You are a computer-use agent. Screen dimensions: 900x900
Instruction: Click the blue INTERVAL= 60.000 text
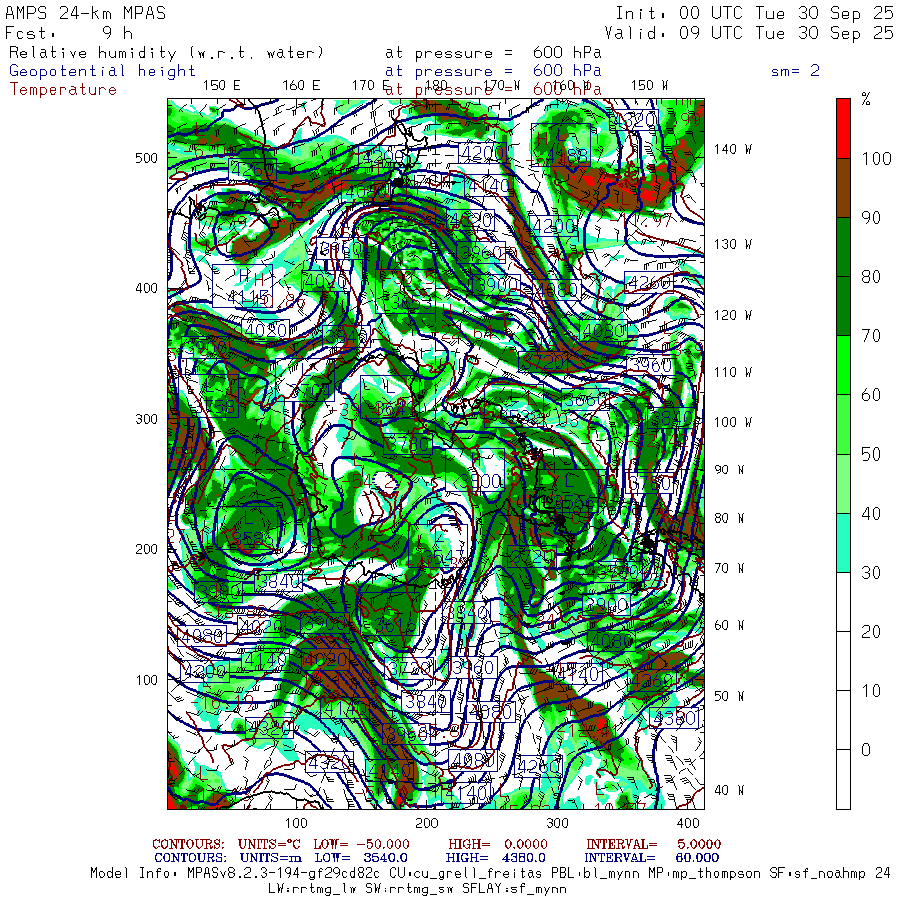tap(651, 858)
